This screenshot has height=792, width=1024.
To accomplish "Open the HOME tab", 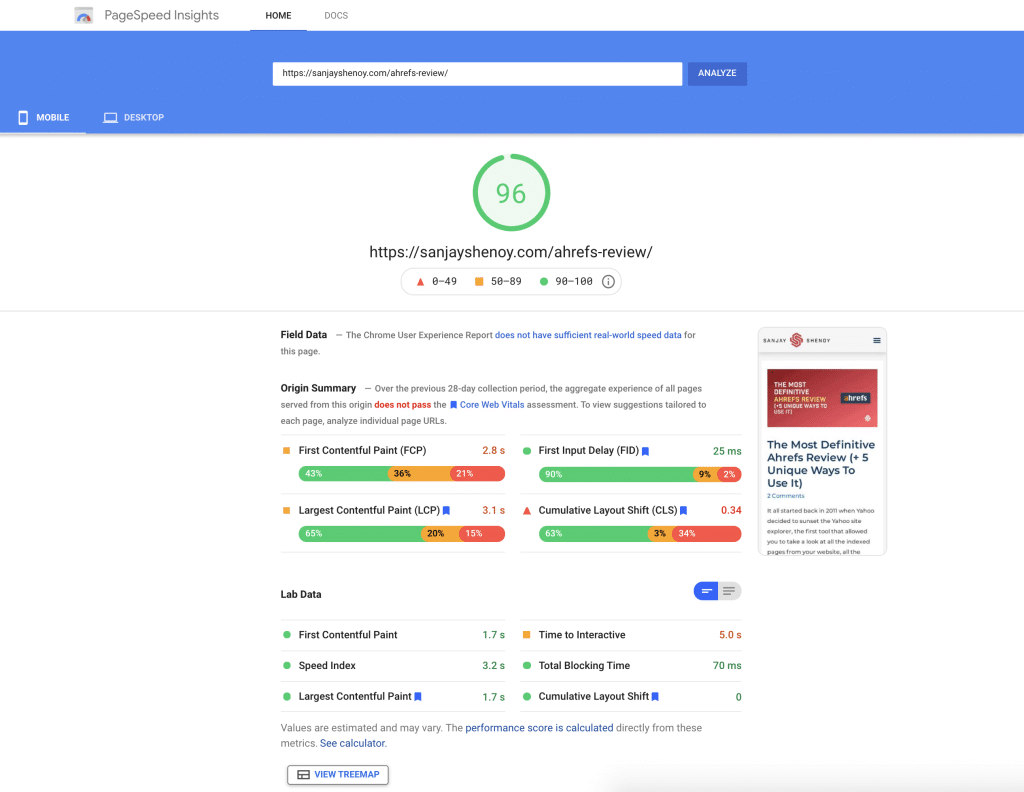I will (x=278, y=16).
